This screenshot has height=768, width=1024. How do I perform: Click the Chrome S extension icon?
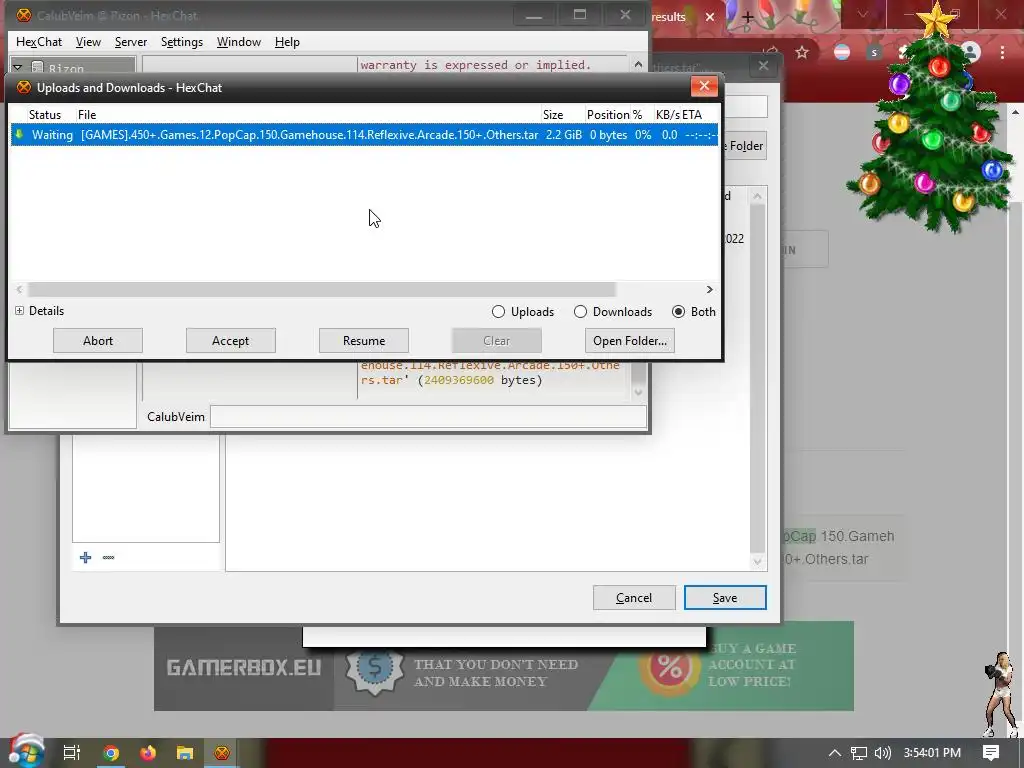coord(874,52)
